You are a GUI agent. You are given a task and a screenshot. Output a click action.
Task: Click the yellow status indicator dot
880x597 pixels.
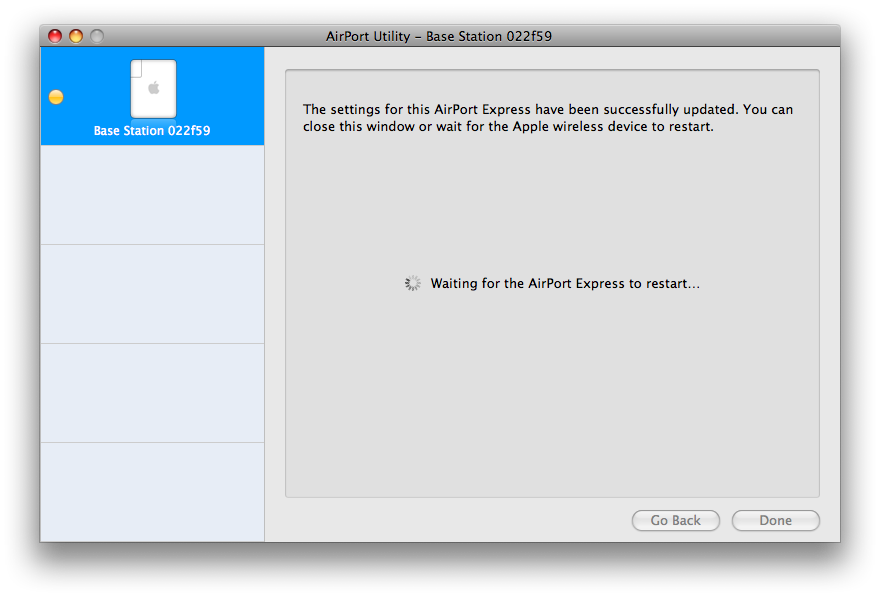[x=56, y=97]
